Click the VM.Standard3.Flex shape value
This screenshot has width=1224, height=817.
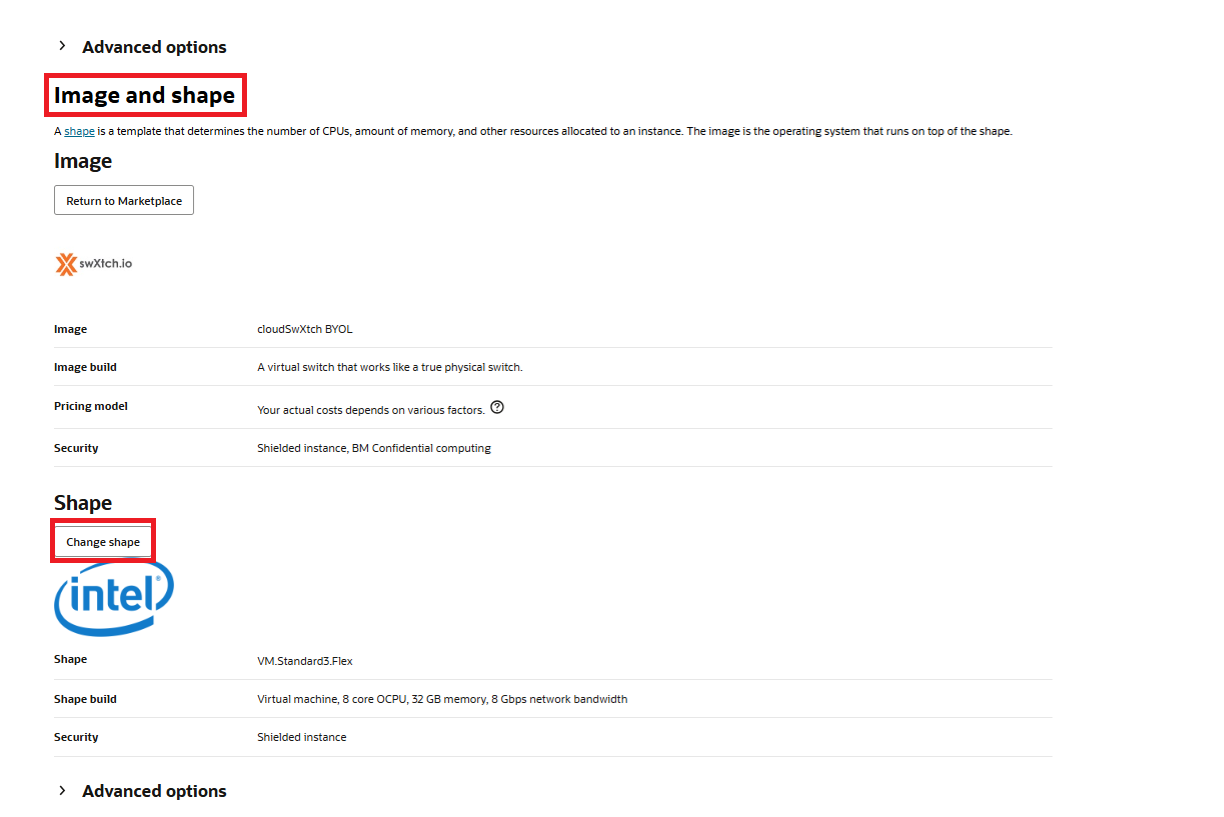click(304, 661)
